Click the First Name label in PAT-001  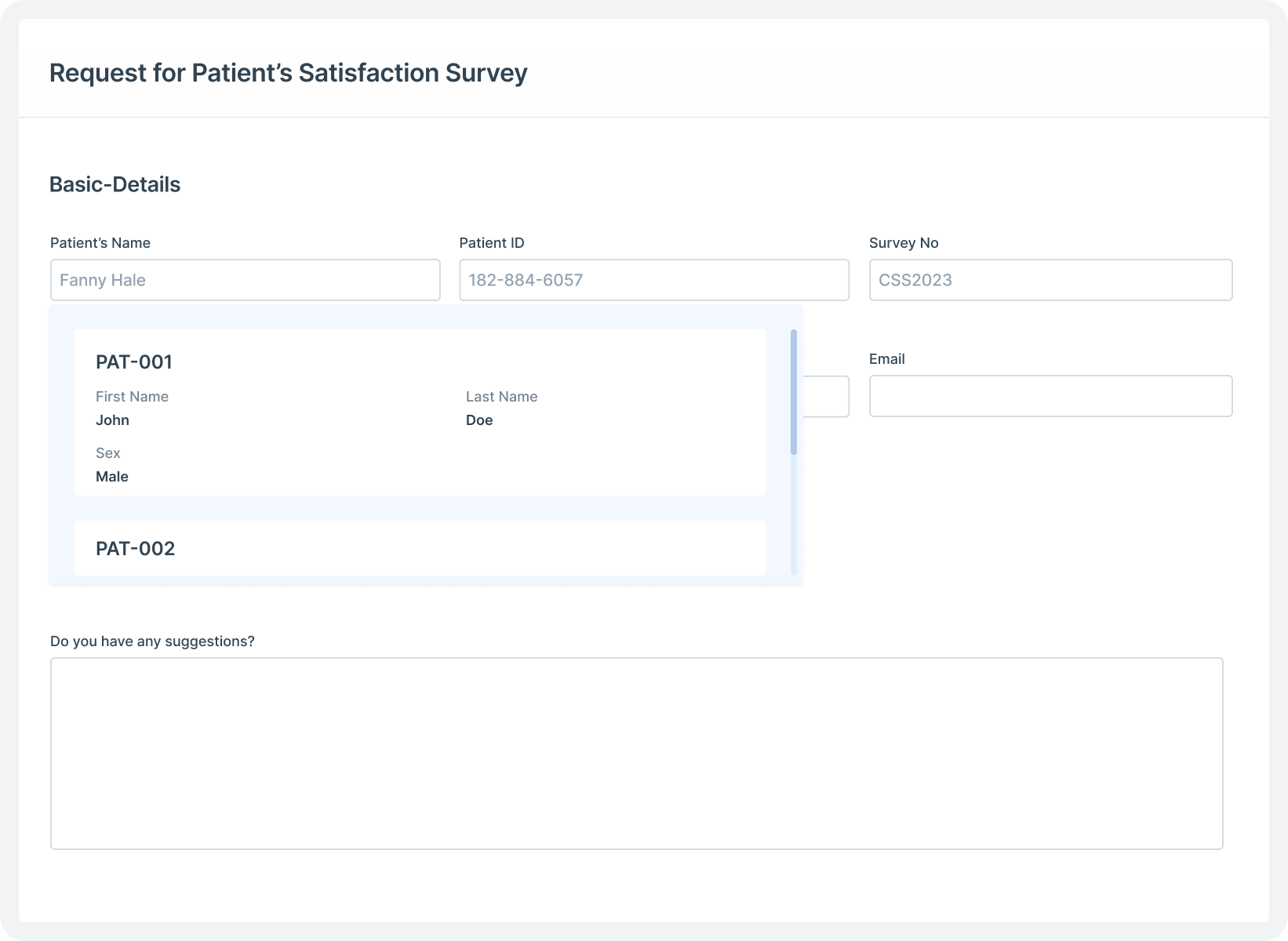(132, 397)
